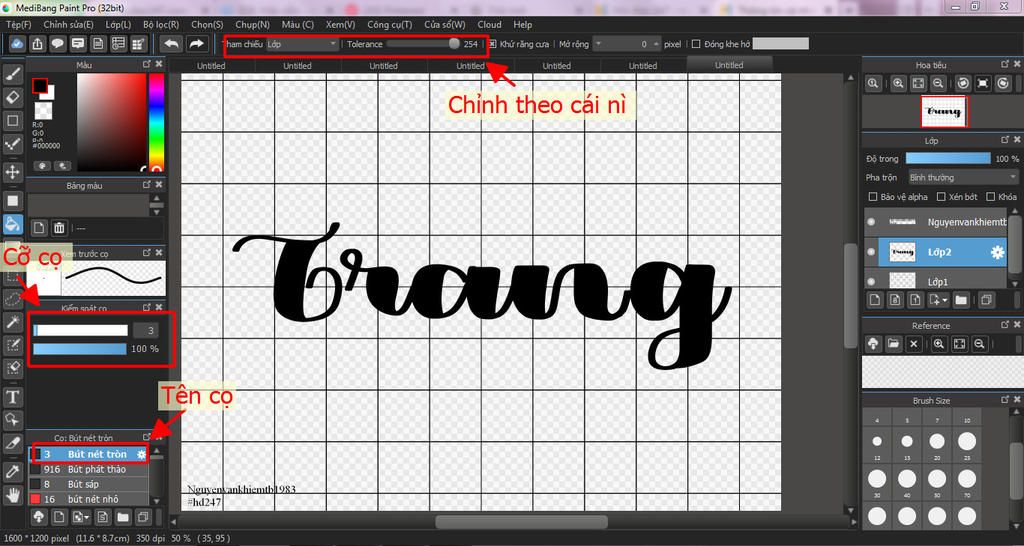Open the Bộ lọc(R) filter menu
1024x546 pixels.
pyautogui.click(x=161, y=24)
